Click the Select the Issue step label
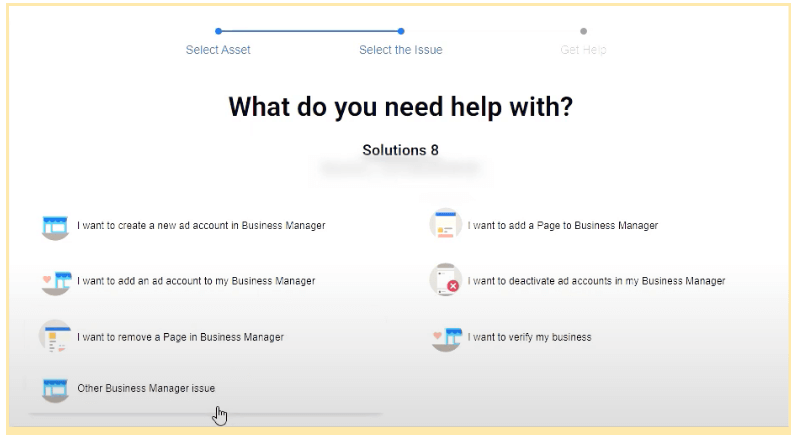The height and width of the screenshot is (436, 798). coord(401,50)
